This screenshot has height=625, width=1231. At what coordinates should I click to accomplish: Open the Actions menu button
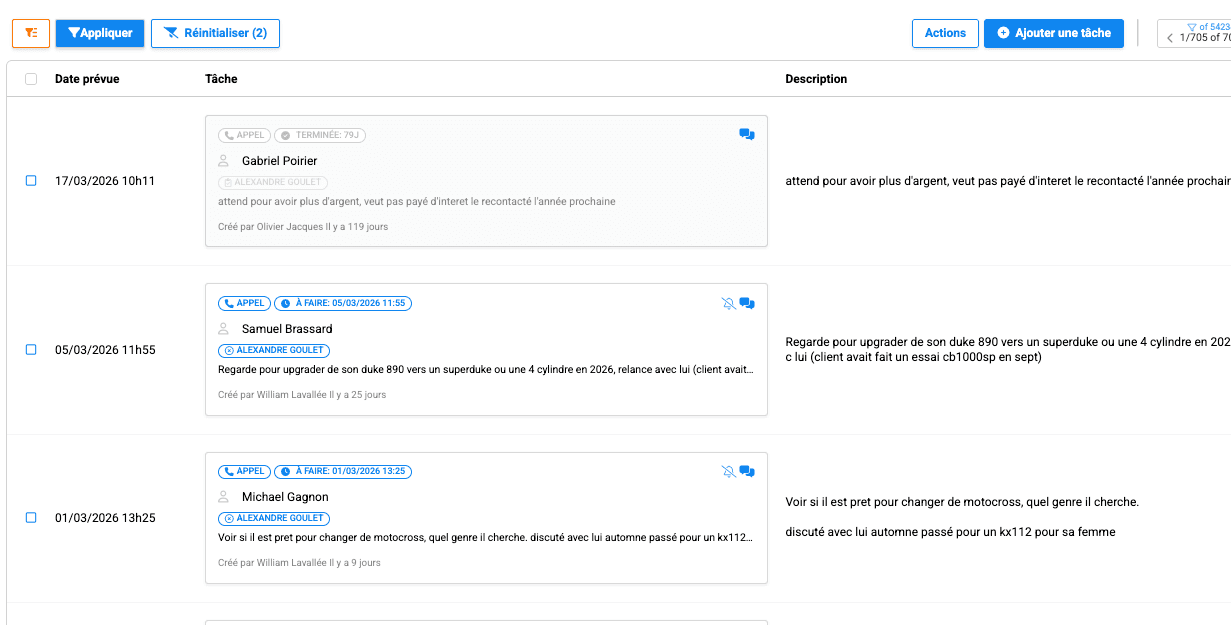[945, 33]
